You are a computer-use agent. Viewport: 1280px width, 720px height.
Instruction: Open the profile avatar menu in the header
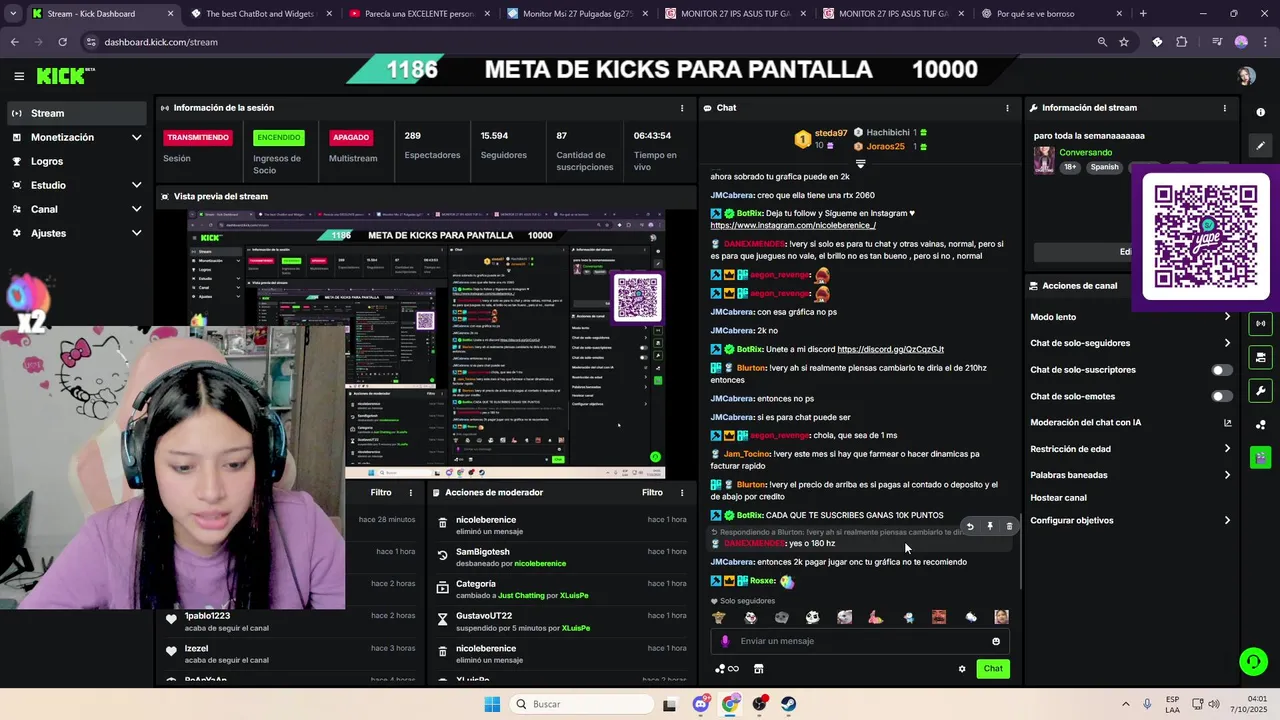(1246, 76)
